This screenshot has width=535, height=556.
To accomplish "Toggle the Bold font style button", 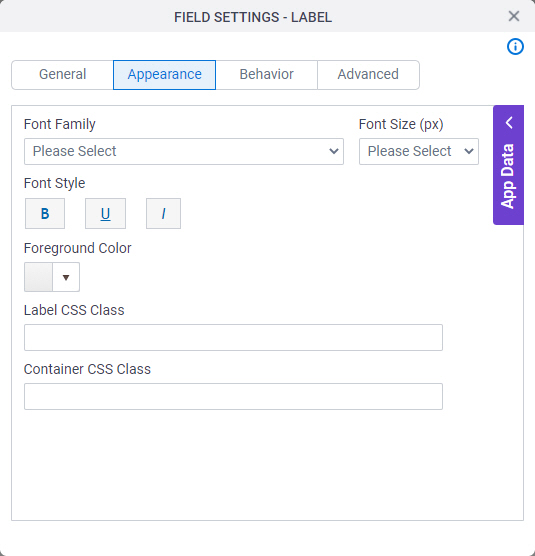I will [45, 213].
